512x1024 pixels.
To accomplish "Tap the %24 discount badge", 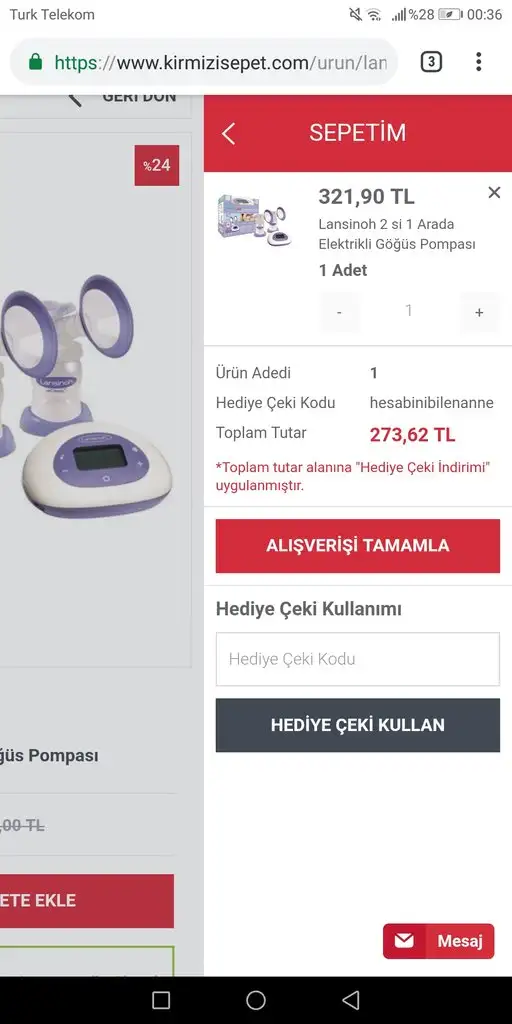I will click(157, 165).
